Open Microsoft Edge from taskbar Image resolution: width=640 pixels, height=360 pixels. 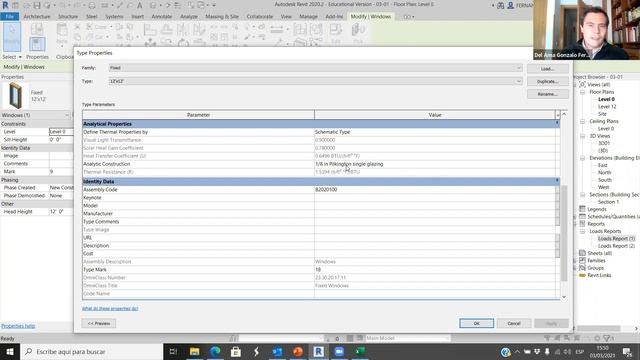(215, 351)
